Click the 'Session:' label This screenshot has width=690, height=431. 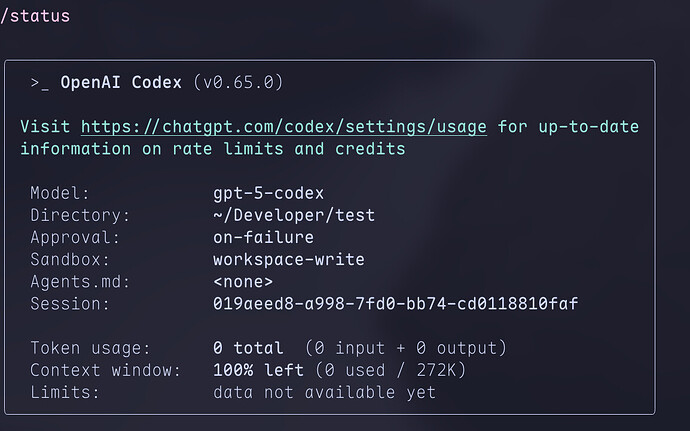click(70, 304)
